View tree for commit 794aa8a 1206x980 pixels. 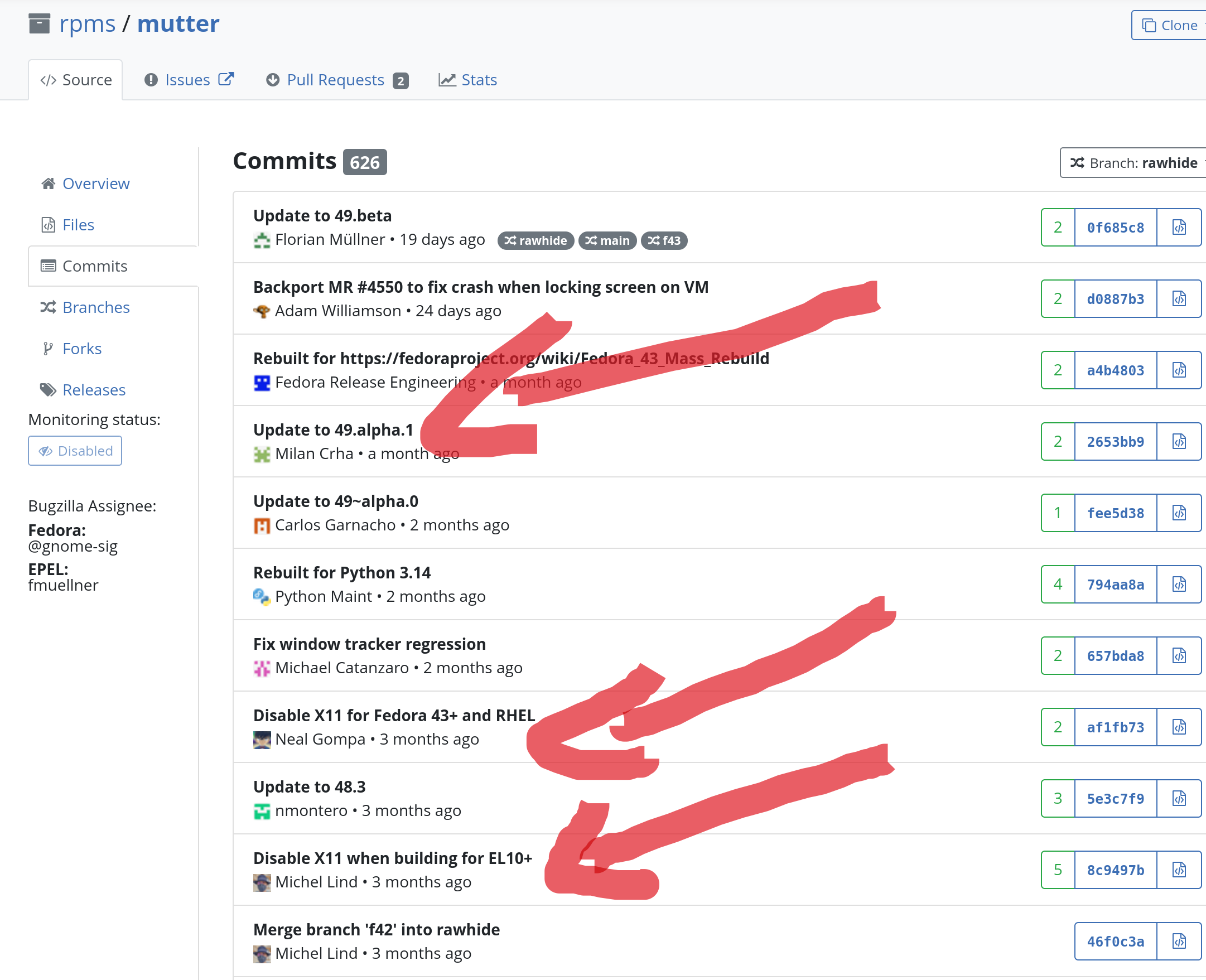(x=1179, y=585)
